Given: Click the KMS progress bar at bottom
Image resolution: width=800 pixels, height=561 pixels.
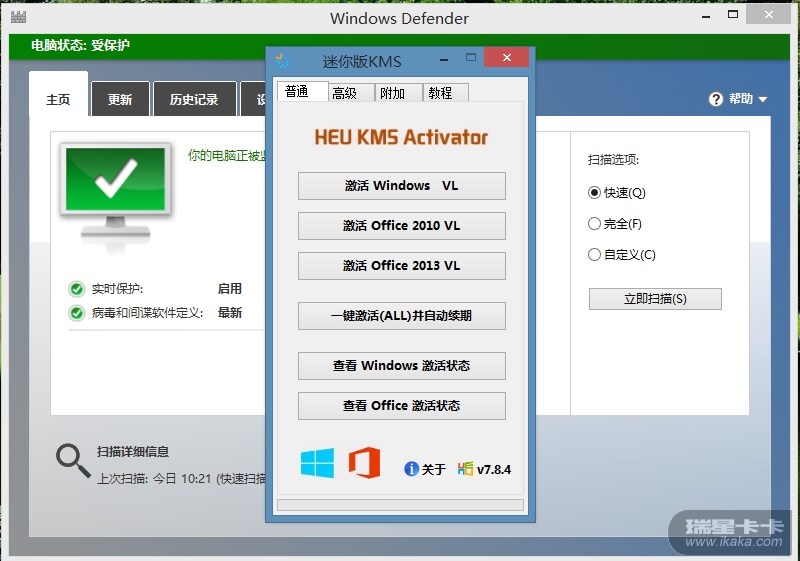Looking at the screenshot, I should (401, 505).
